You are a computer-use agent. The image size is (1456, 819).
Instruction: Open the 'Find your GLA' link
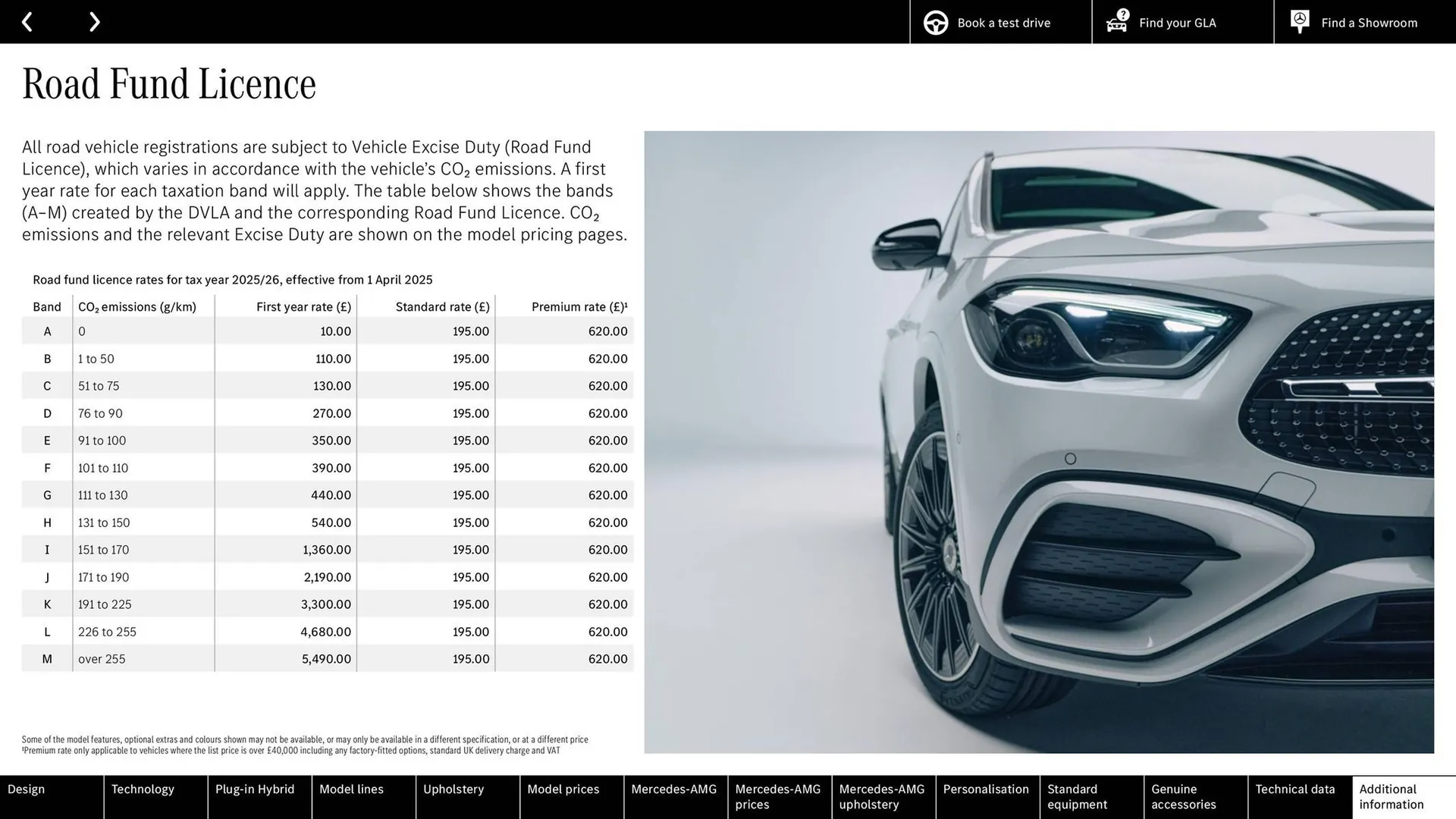pos(1177,23)
